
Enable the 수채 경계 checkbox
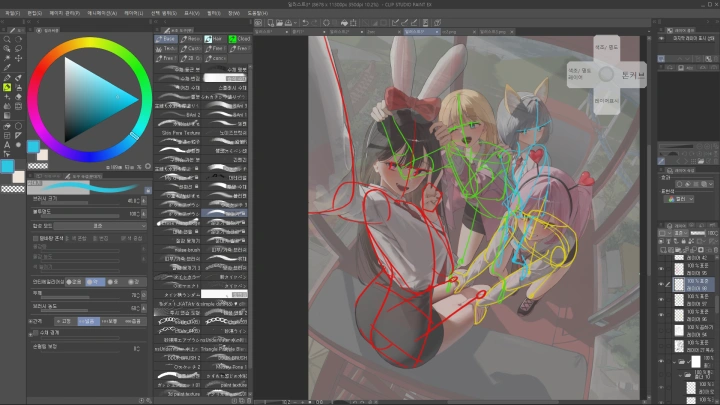coord(36,333)
